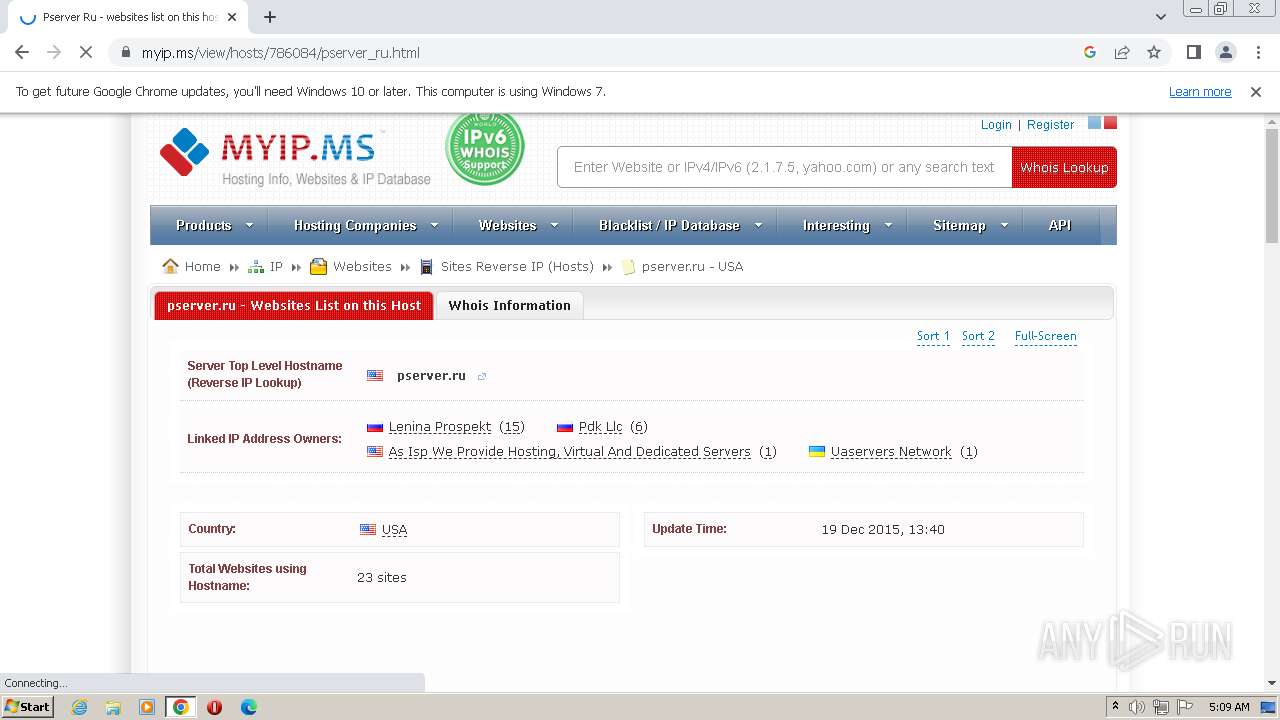Open the Windows Start menu
1280x720 pixels.
(x=28, y=707)
